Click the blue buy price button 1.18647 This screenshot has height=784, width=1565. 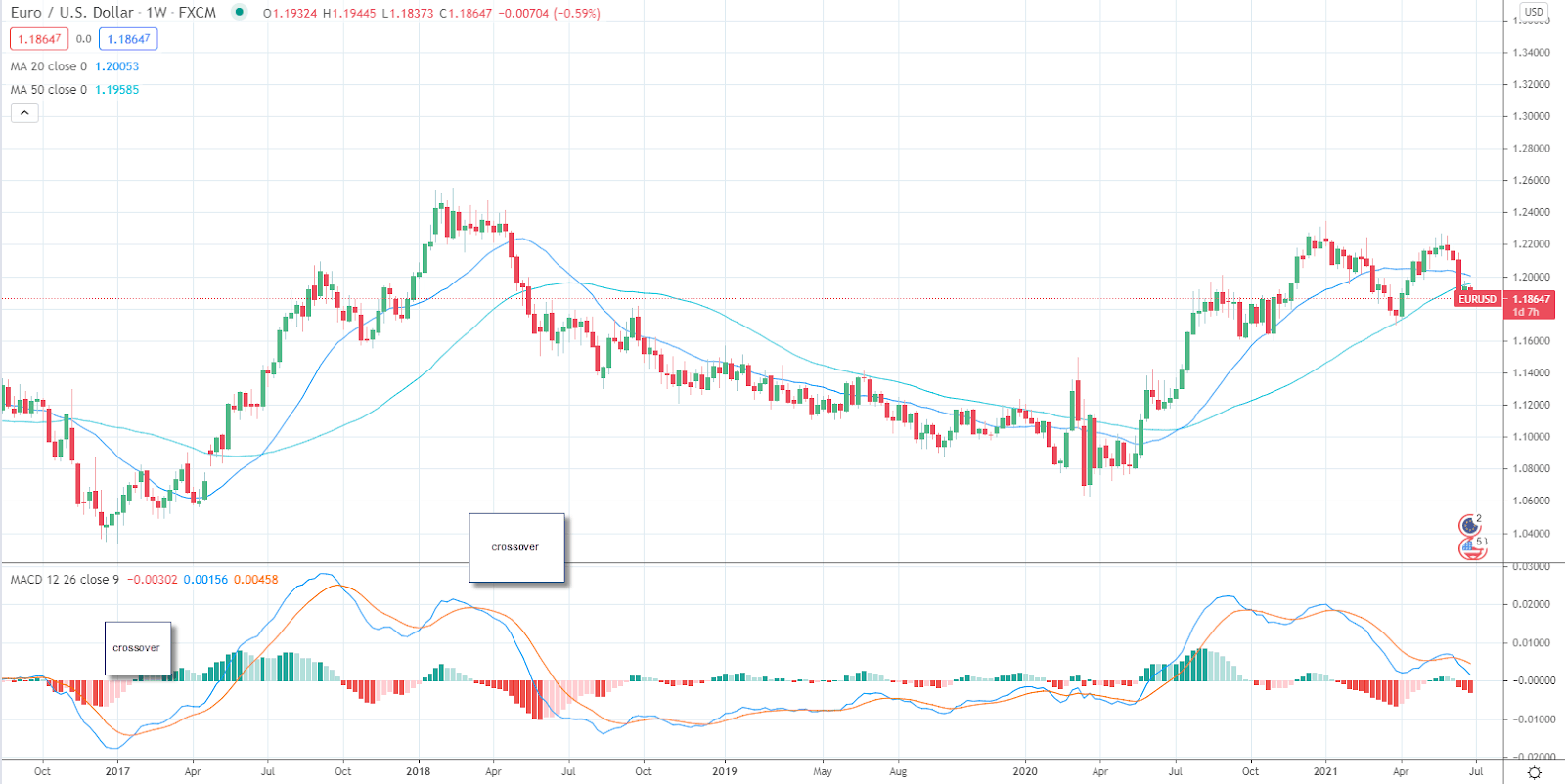coord(128,39)
